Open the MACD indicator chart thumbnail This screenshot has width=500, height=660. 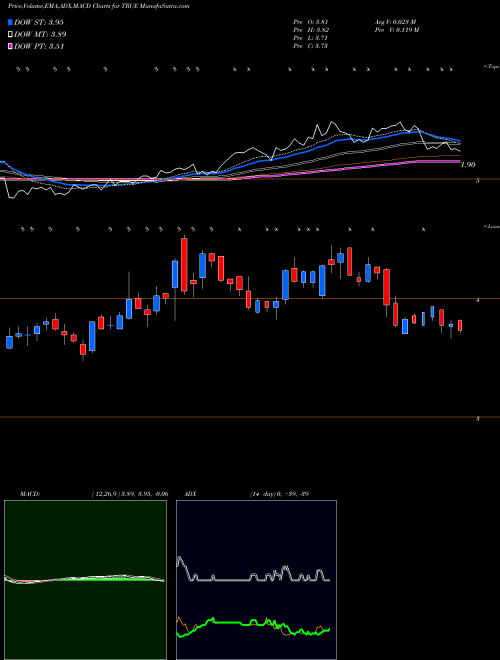pos(85,580)
